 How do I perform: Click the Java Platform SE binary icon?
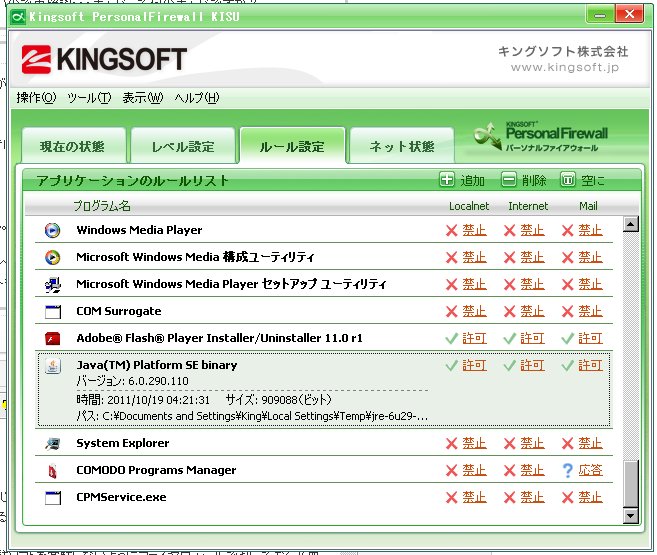point(53,366)
